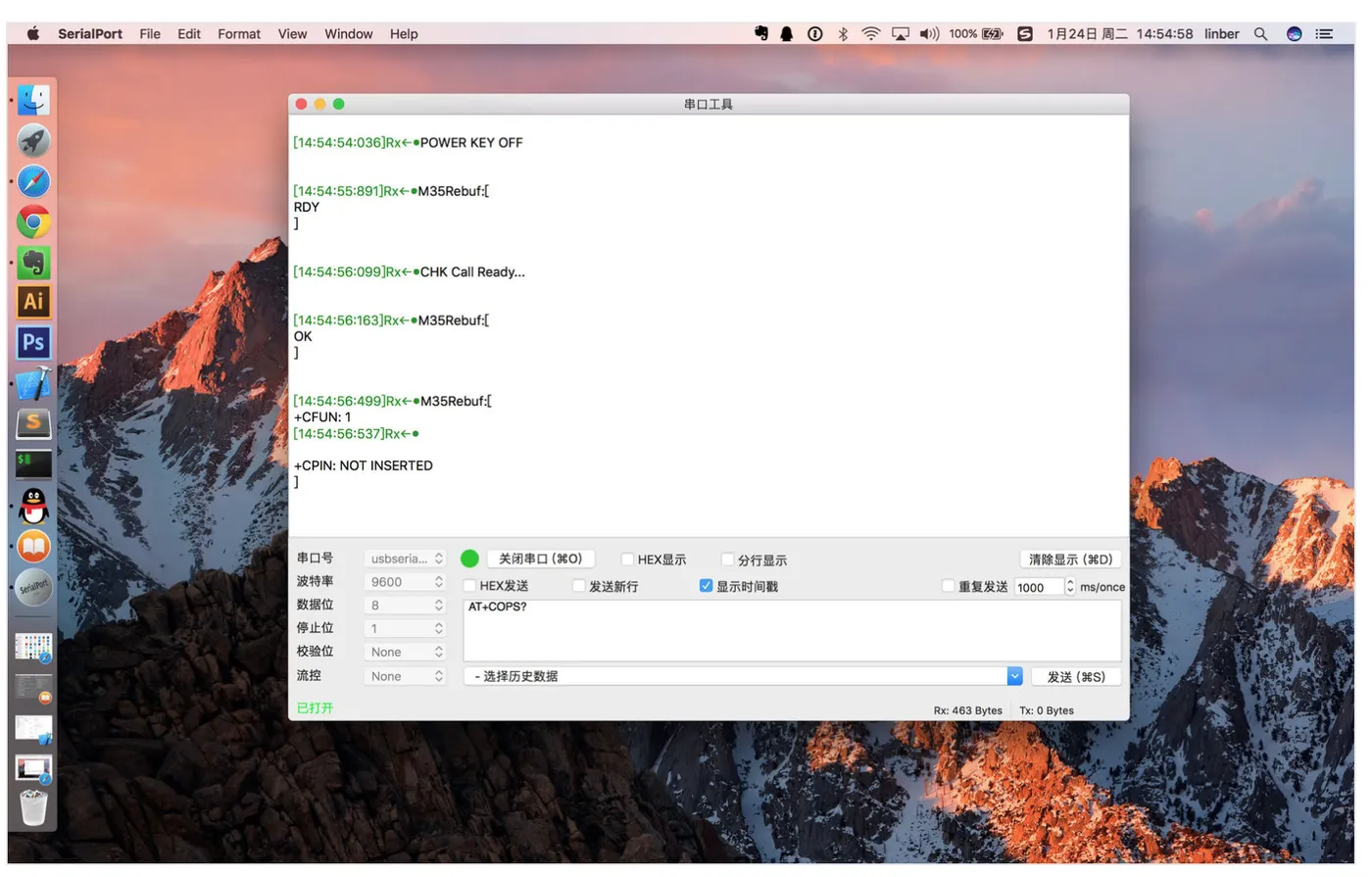The height and width of the screenshot is (877, 1372).
Task: Open the View menu
Action: [x=292, y=33]
